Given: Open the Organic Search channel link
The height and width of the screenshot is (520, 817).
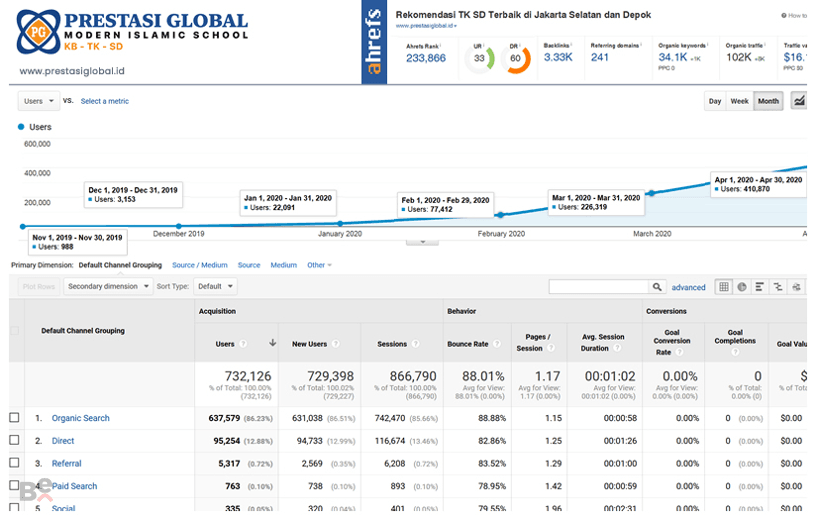Looking at the screenshot, I should click(x=81, y=418).
